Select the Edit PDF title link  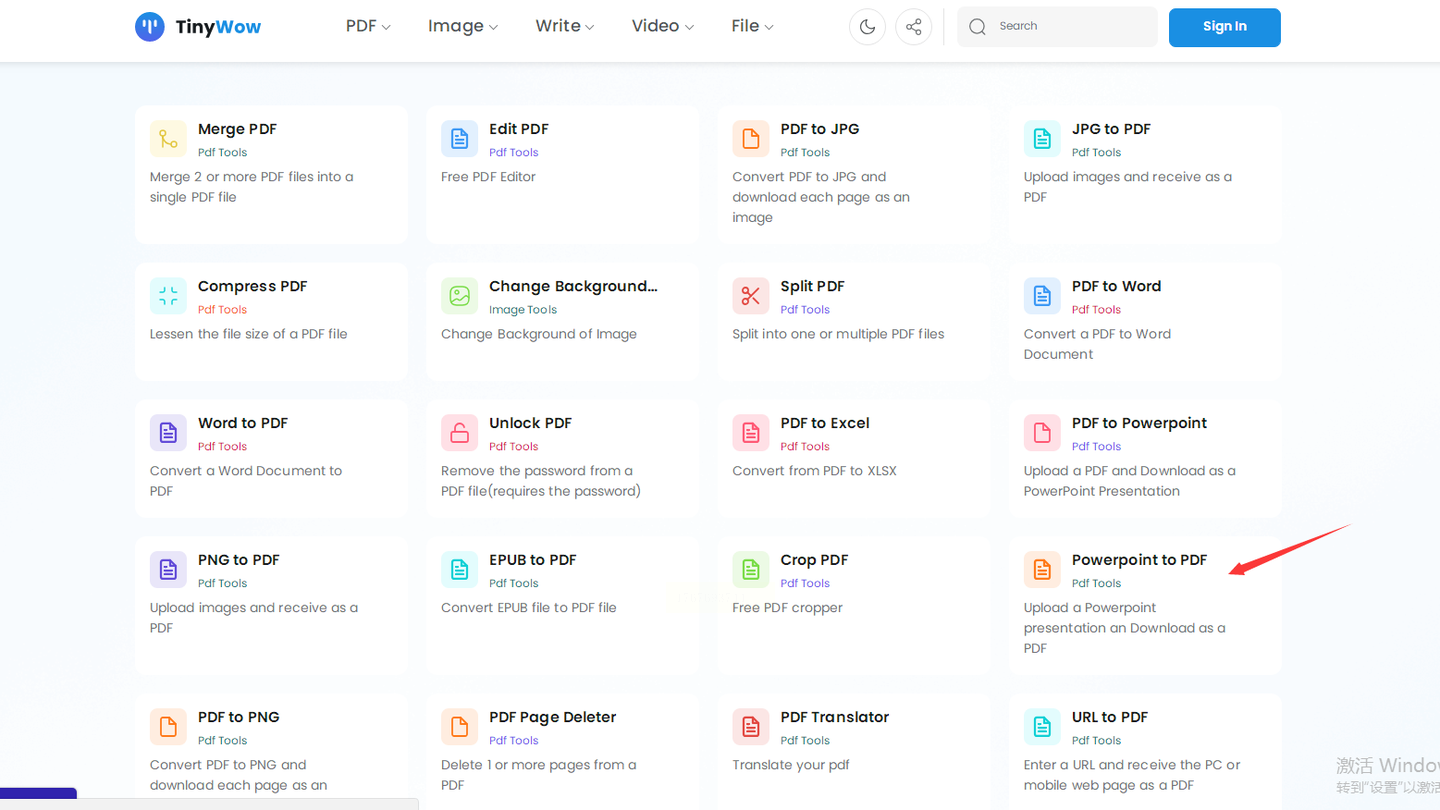(518, 129)
